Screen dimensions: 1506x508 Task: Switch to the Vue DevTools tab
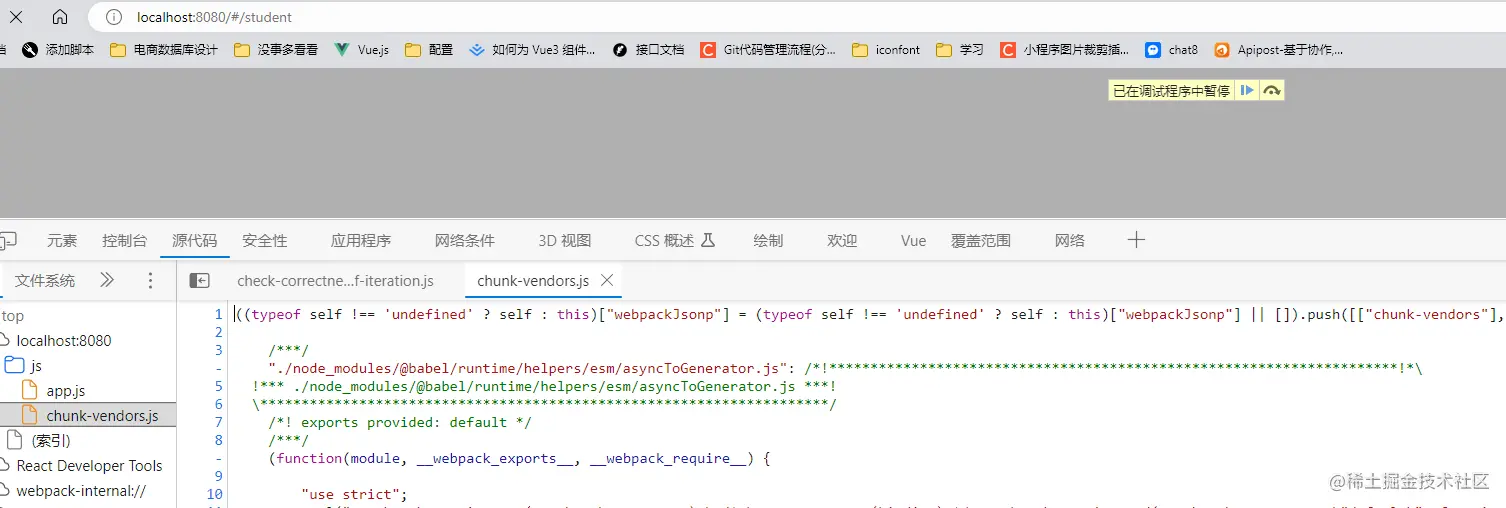pos(913,240)
